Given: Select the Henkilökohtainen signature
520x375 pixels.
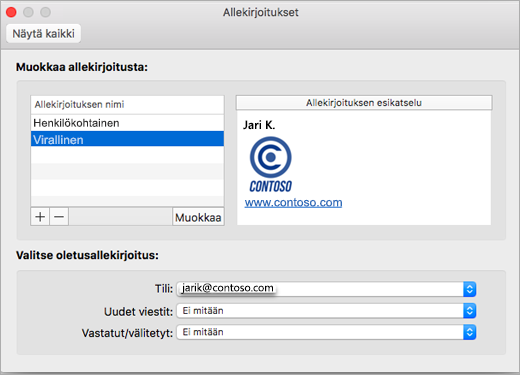Looking at the screenshot, I should pyautogui.click(x=127, y=123).
